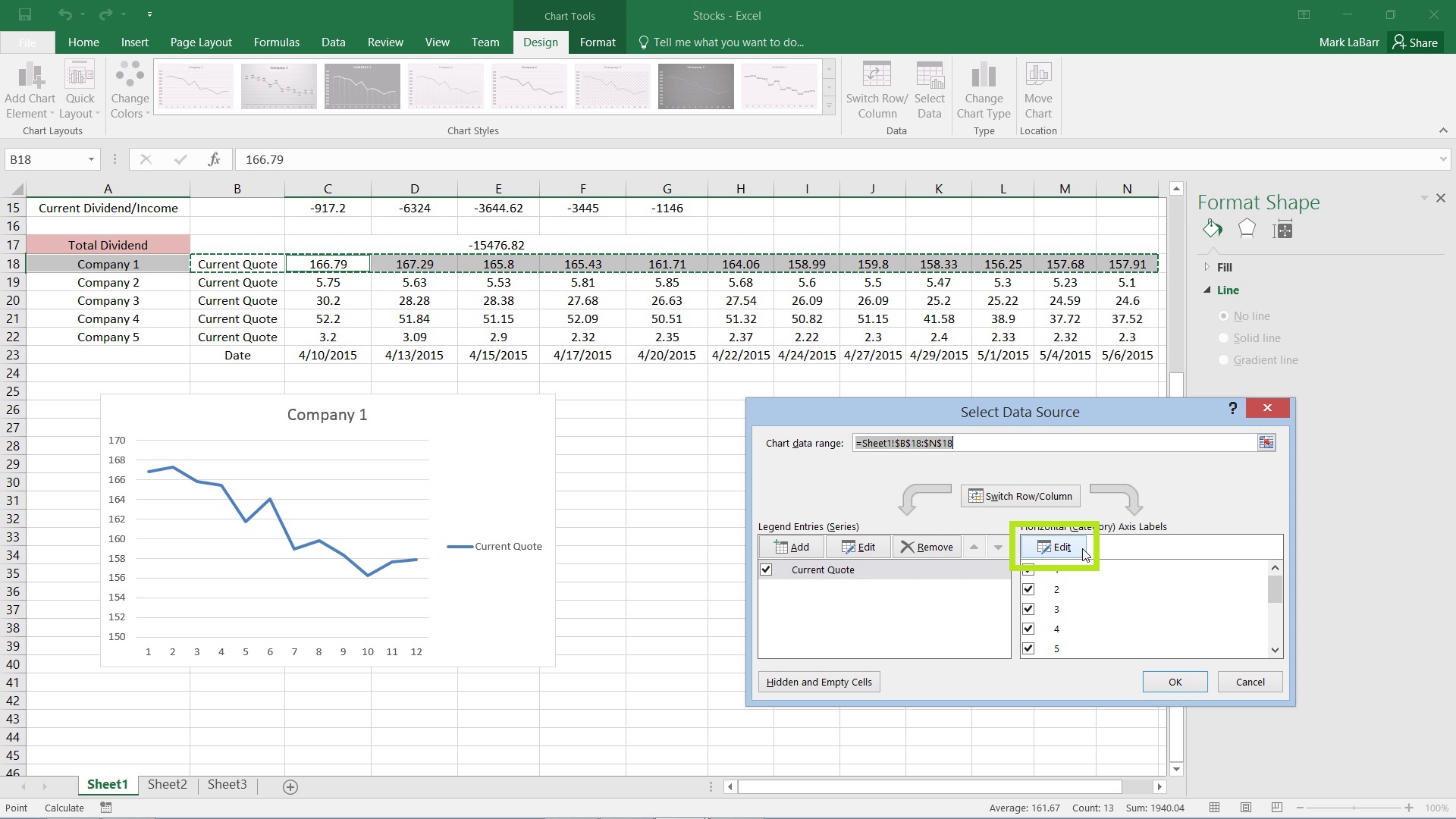This screenshot has width=1456, height=819.
Task: Click the Hidden and Empty Cells button
Action: tap(819, 681)
